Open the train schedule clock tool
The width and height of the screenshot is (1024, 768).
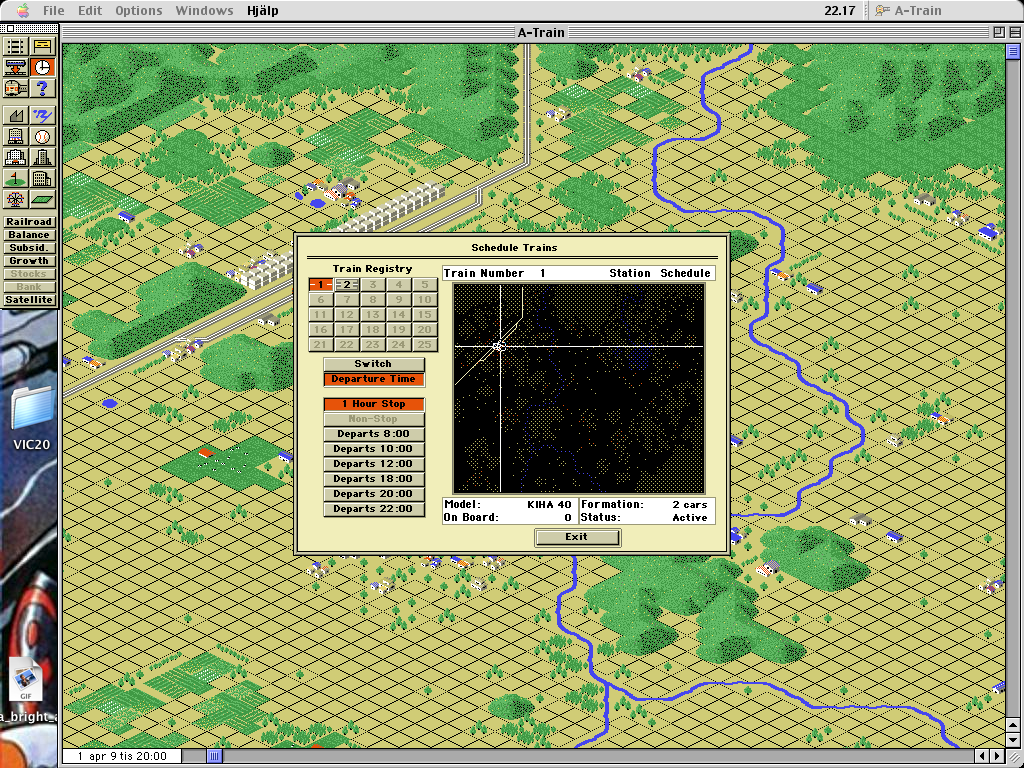pyautogui.click(x=42, y=68)
